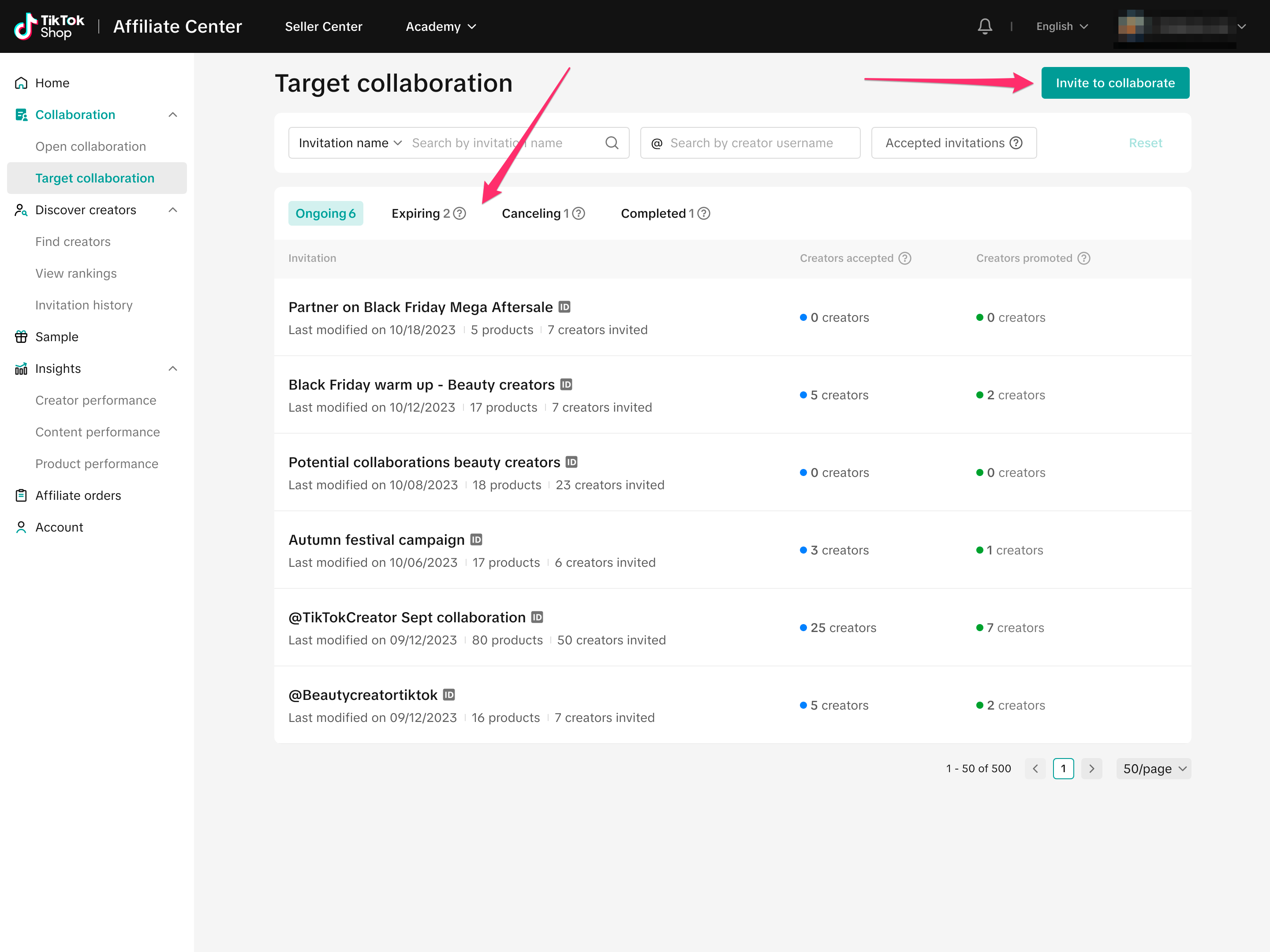Click the TikTok Shop logo

tap(49, 26)
